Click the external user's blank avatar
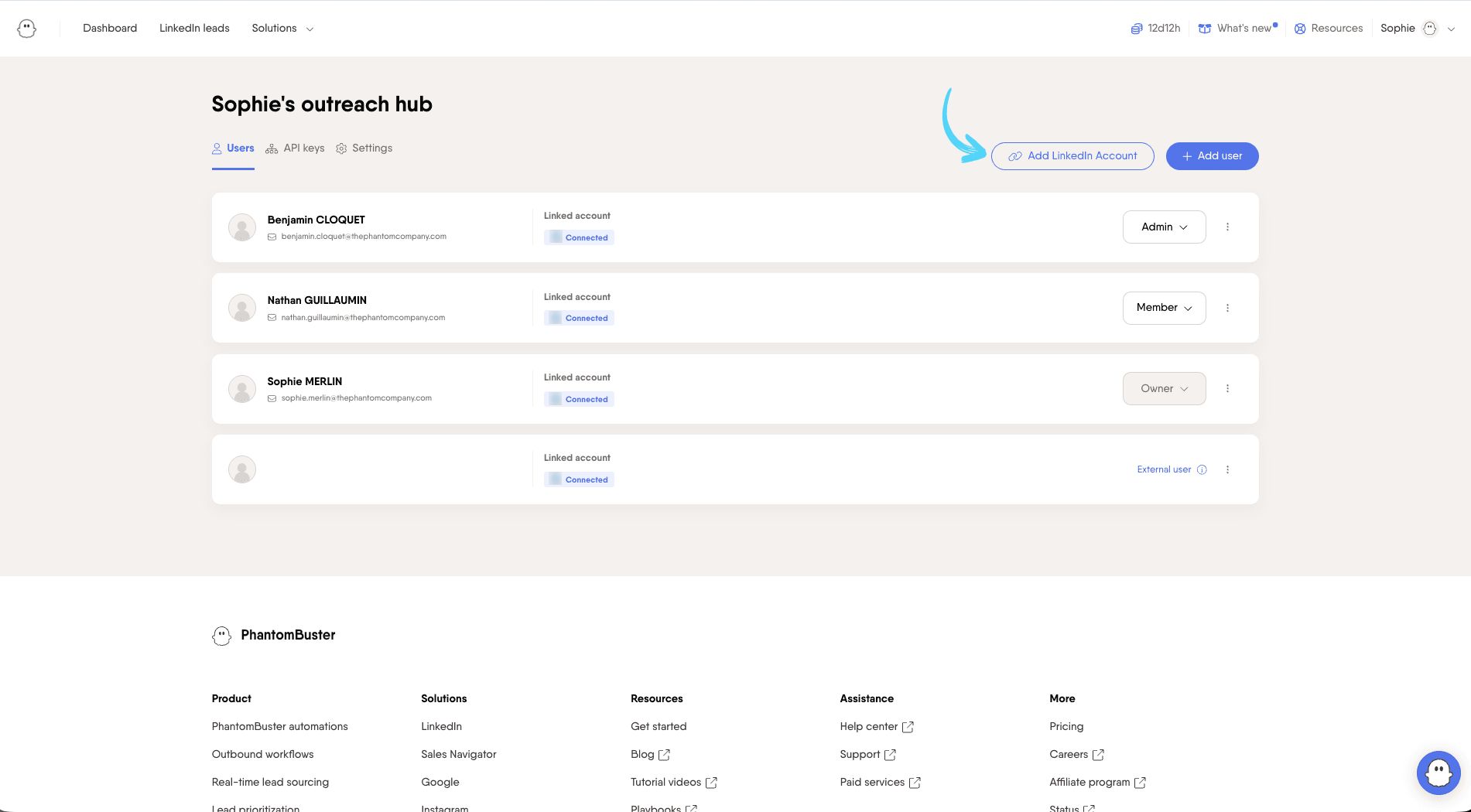The height and width of the screenshot is (812, 1471). coord(242,469)
